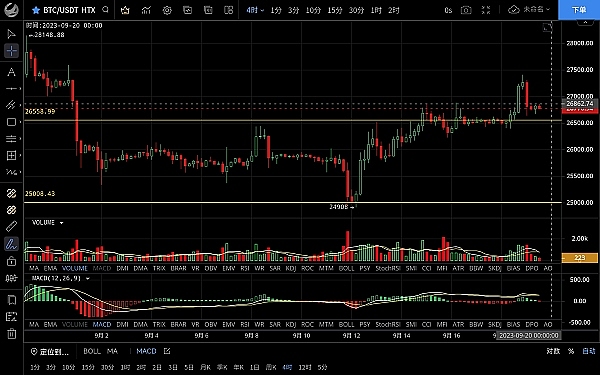Expand the VOLUME indicator dropdown arrow

[61, 223]
